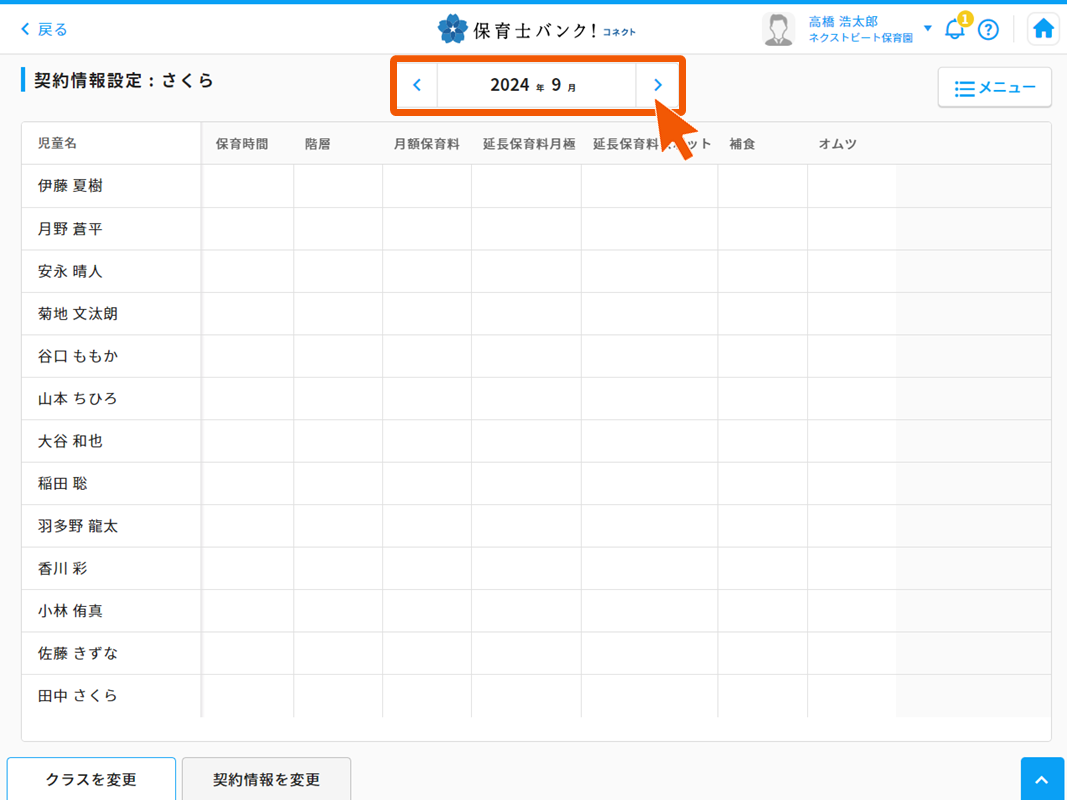
Task: Select the row for 谷口 ももか
Action: 110,356
